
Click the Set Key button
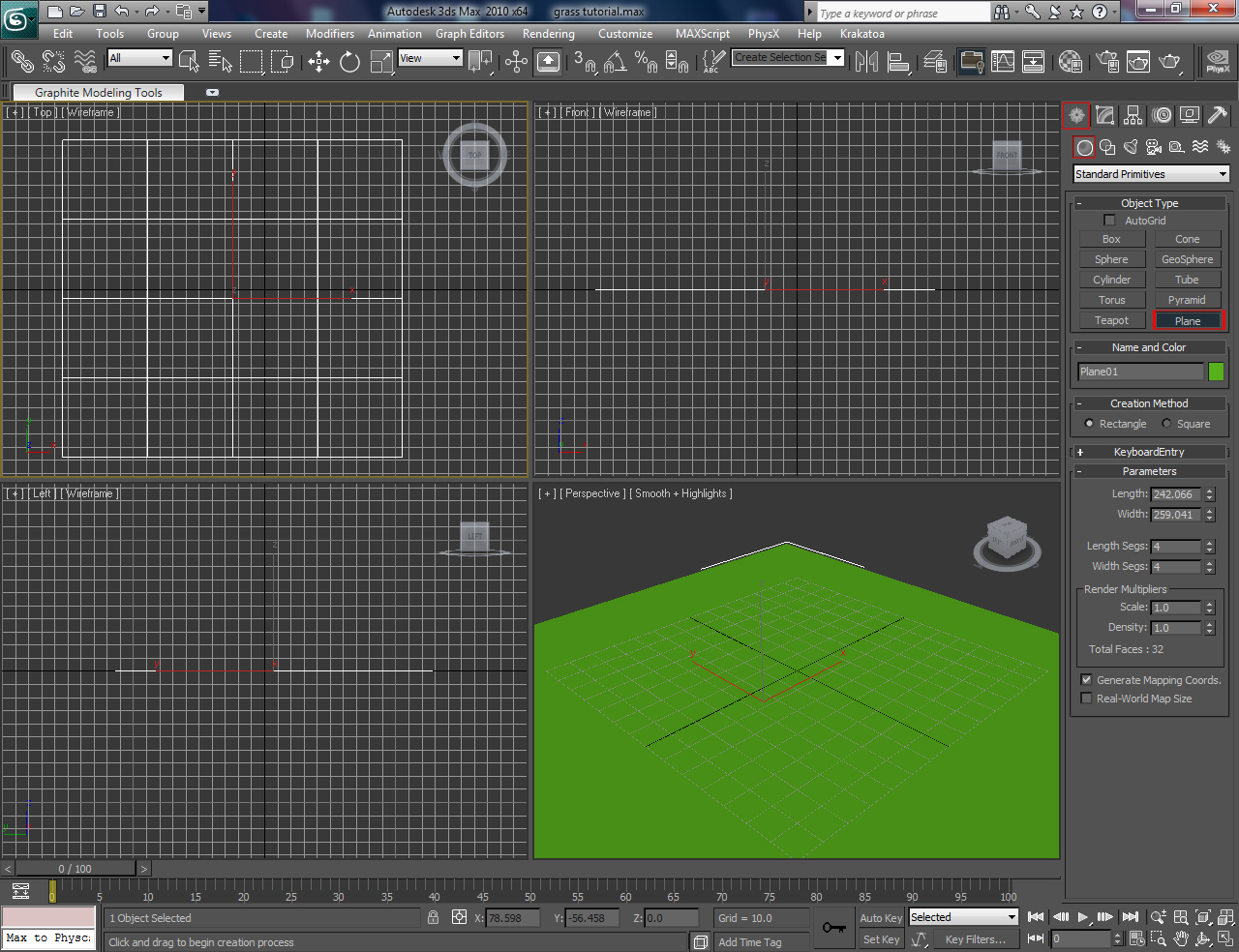click(x=880, y=938)
